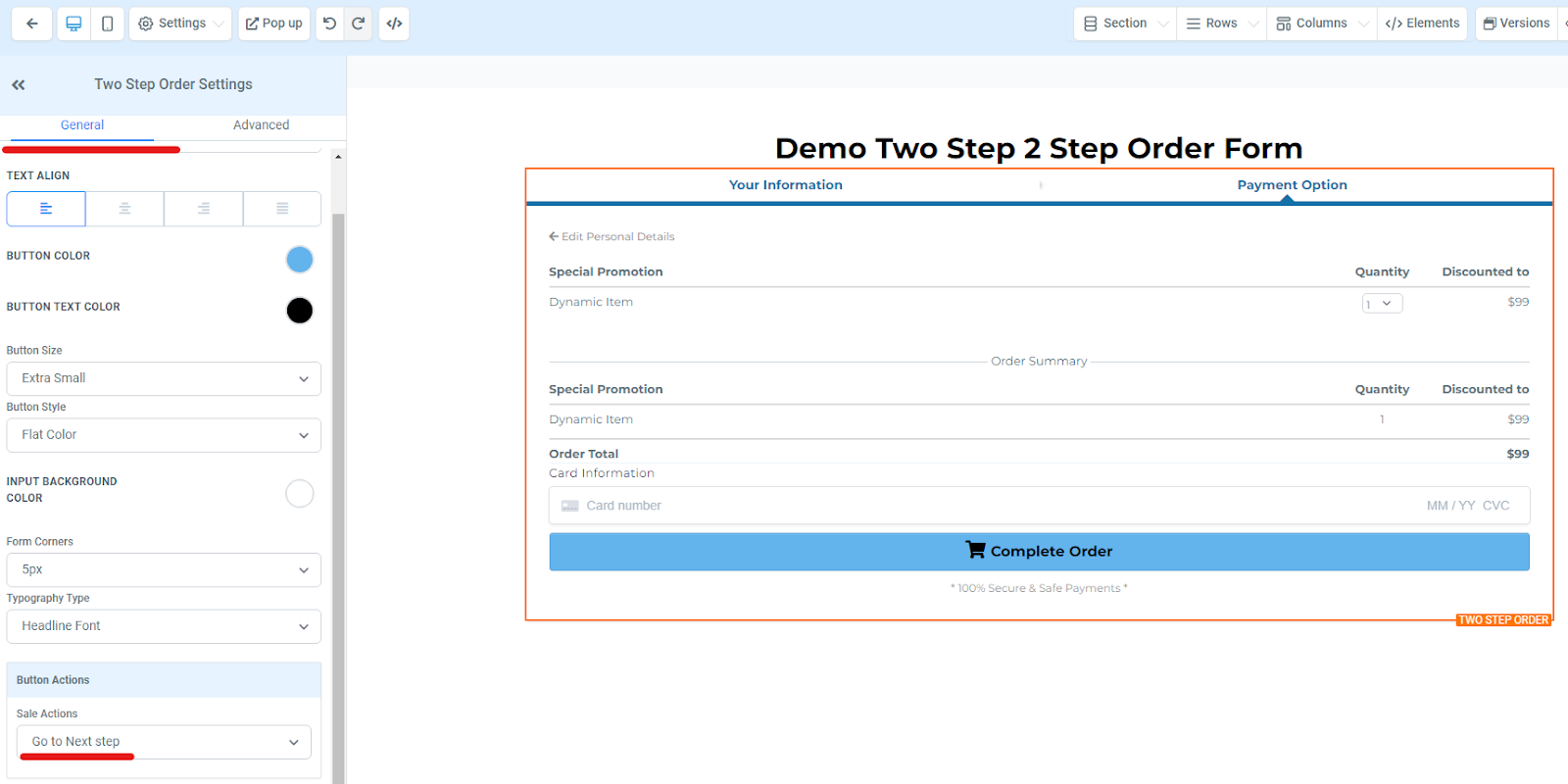Open the Button Size dropdown
1568x784 pixels.
pos(164,378)
